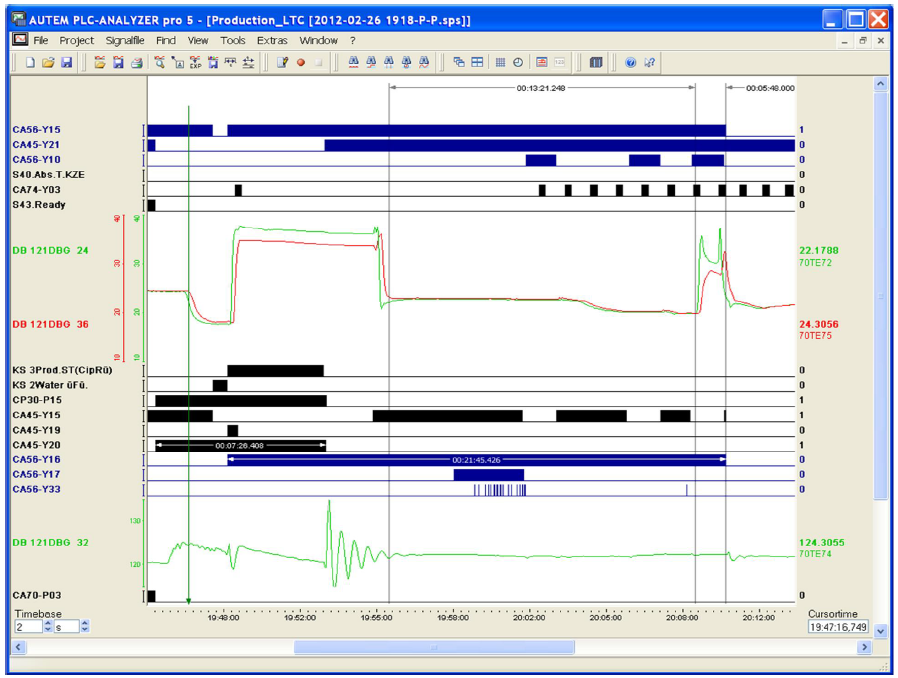Screen dimensions: 898x678
Task: Click the horizontal scrollbar left arrow
Action: click(x=18, y=647)
